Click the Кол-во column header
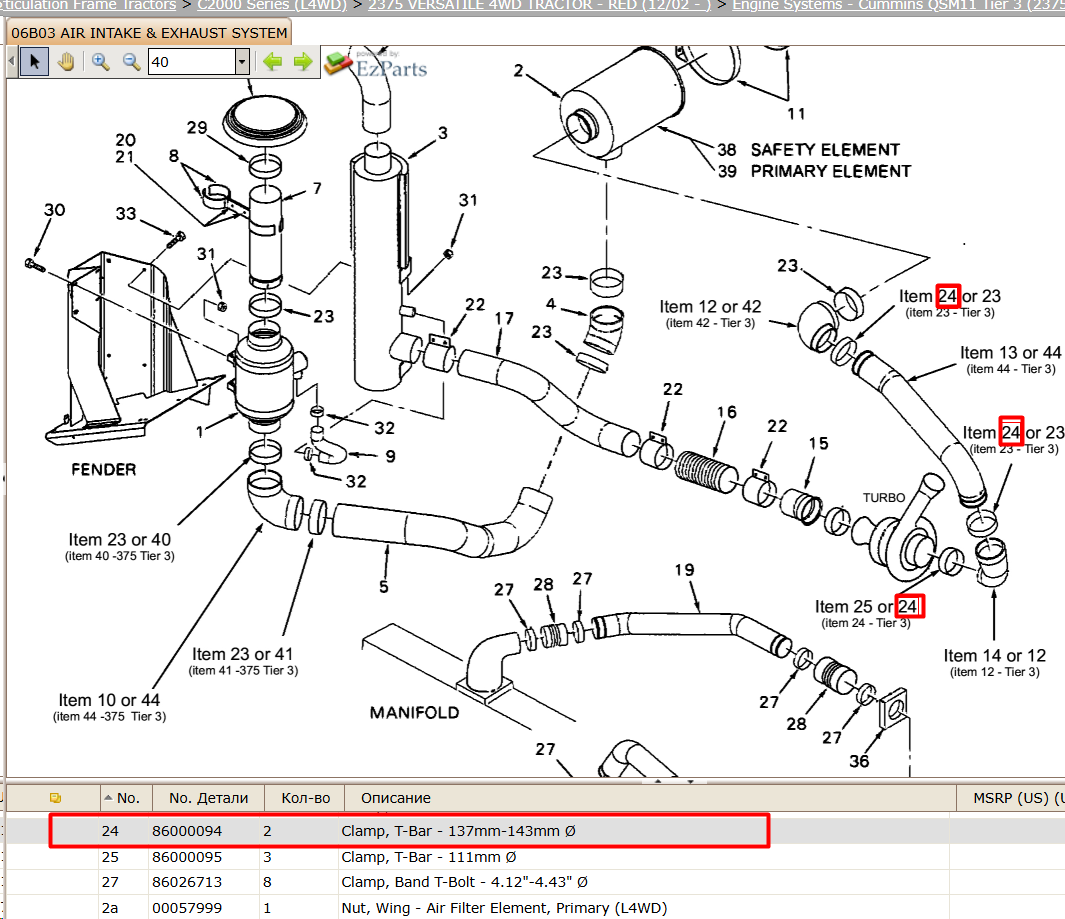The width and height of the screenshot is (1065, 919). (x=306, y=798)
